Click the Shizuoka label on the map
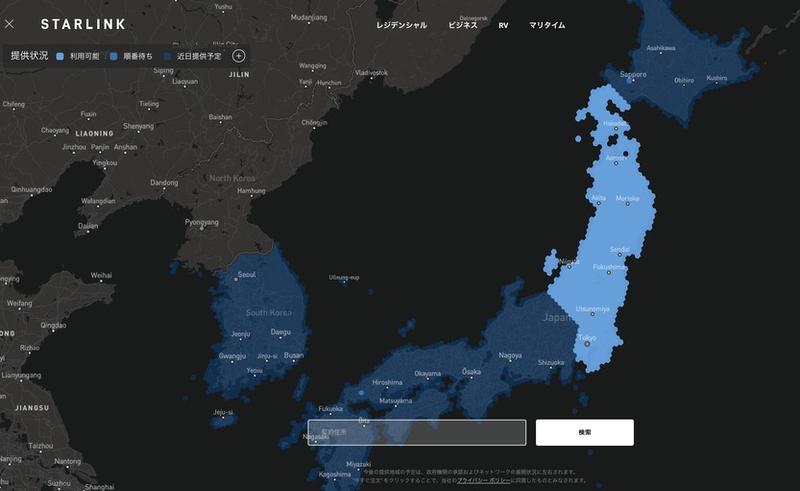The height and width of the screenshot is (491, 800). point(551,362)
